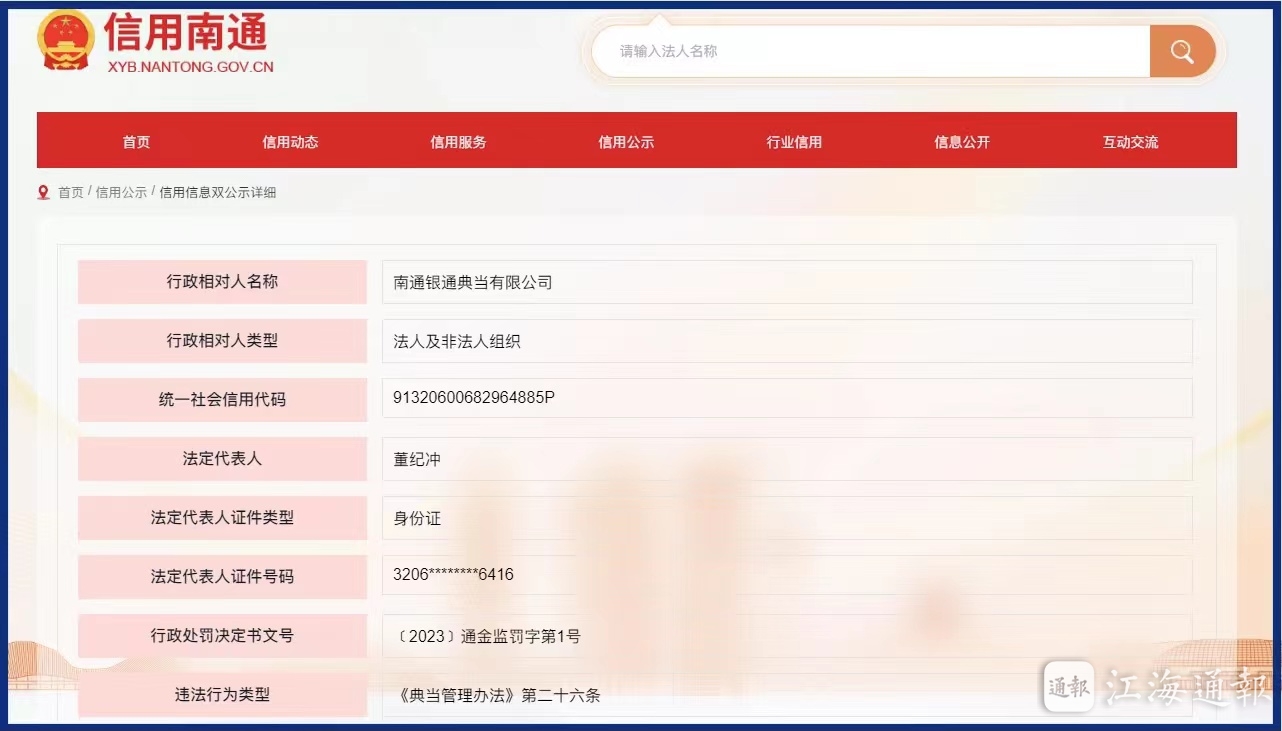The width and height of the screenshot is (1282, 731).
Task: Go to 信用公示 in the breadcrumb
Action: point(121,192)
